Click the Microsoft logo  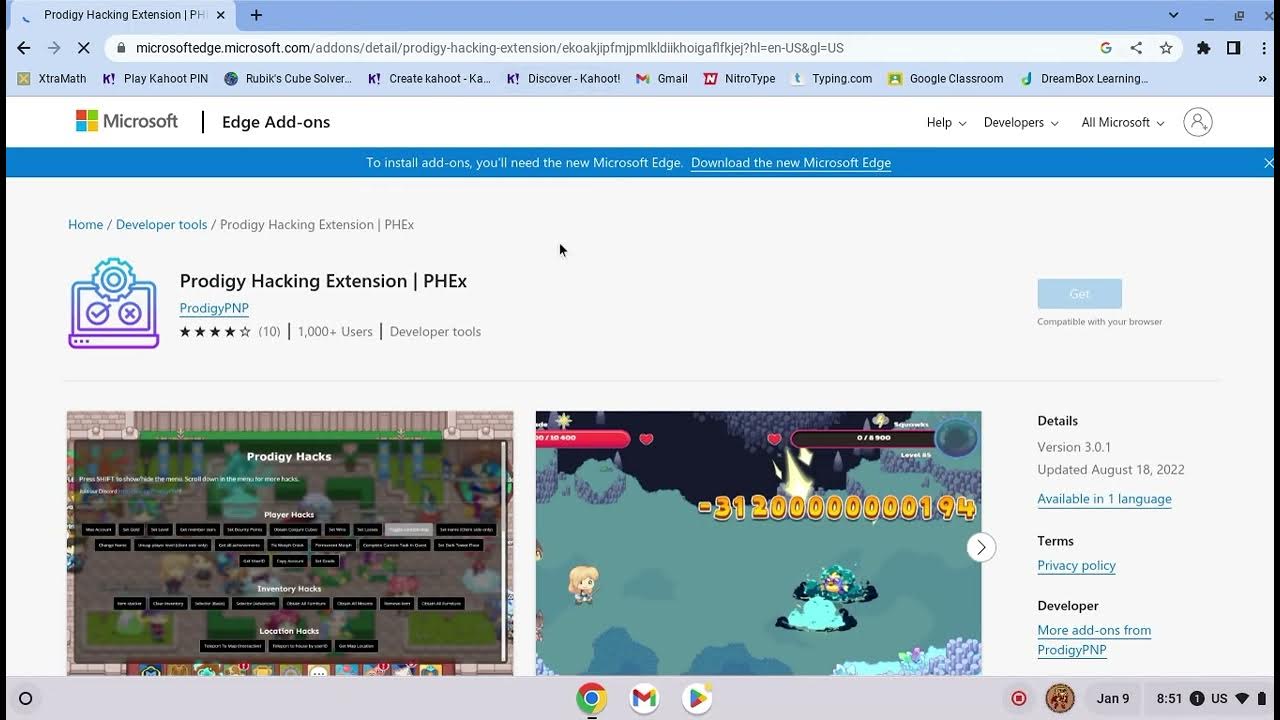127,121
